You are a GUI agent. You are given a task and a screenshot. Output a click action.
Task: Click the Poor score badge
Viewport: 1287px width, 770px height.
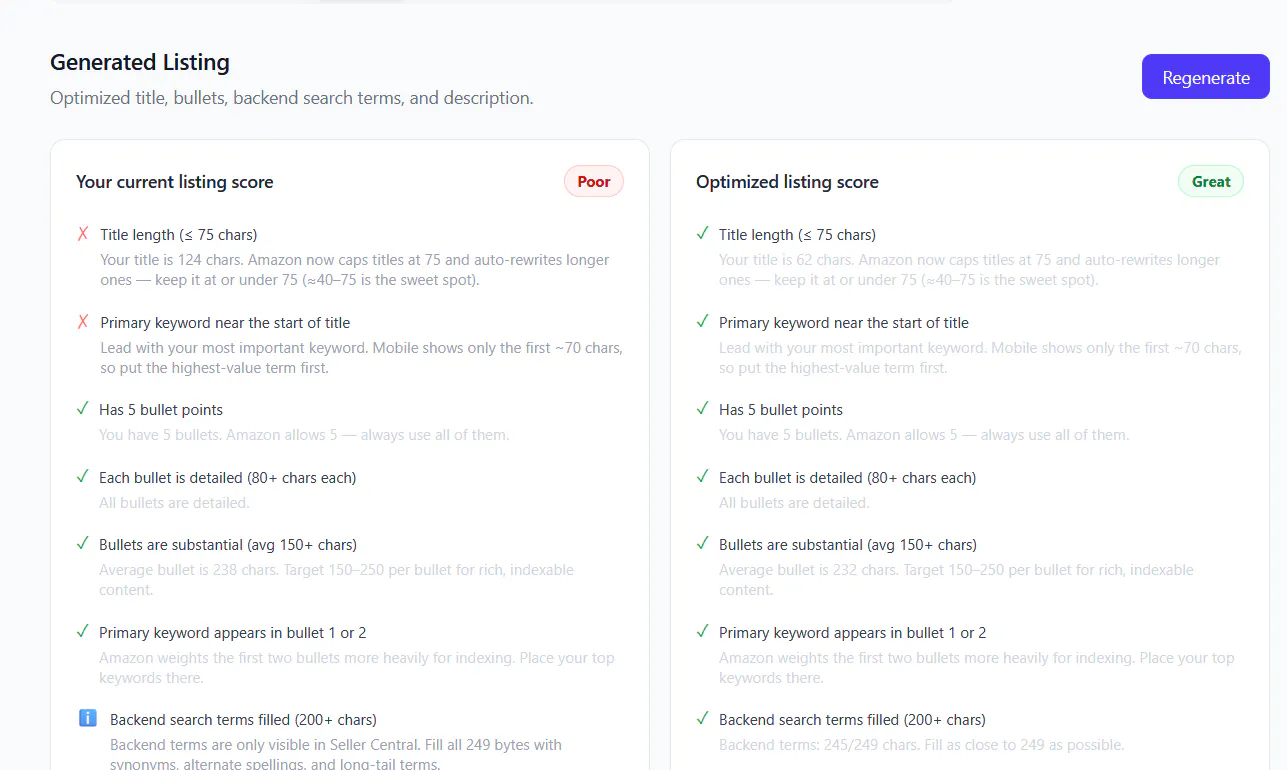tap(594, 182)
